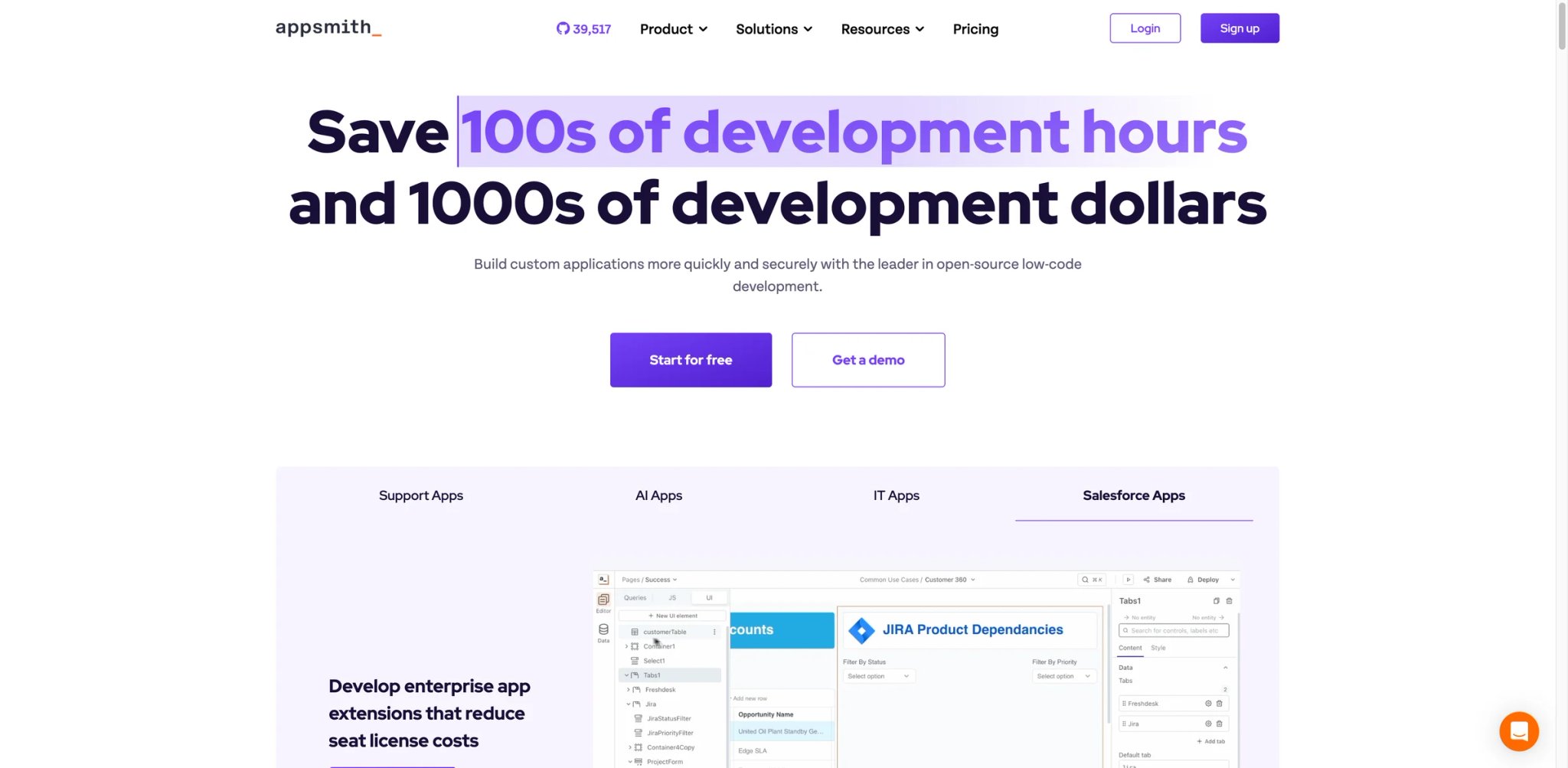Expand the Container4Copy tree node
Screen dimensions: 1568x768
pos(630,747)
